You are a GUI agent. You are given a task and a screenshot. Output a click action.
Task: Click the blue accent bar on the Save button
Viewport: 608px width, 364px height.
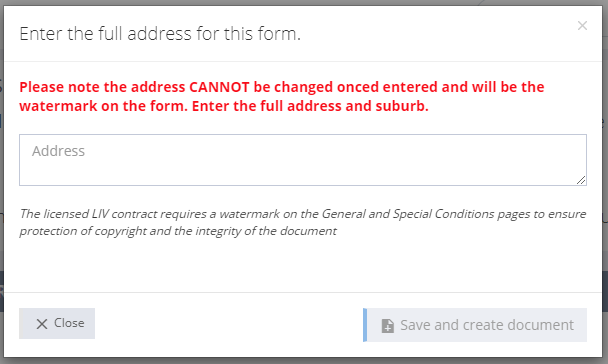click(365, 325)
